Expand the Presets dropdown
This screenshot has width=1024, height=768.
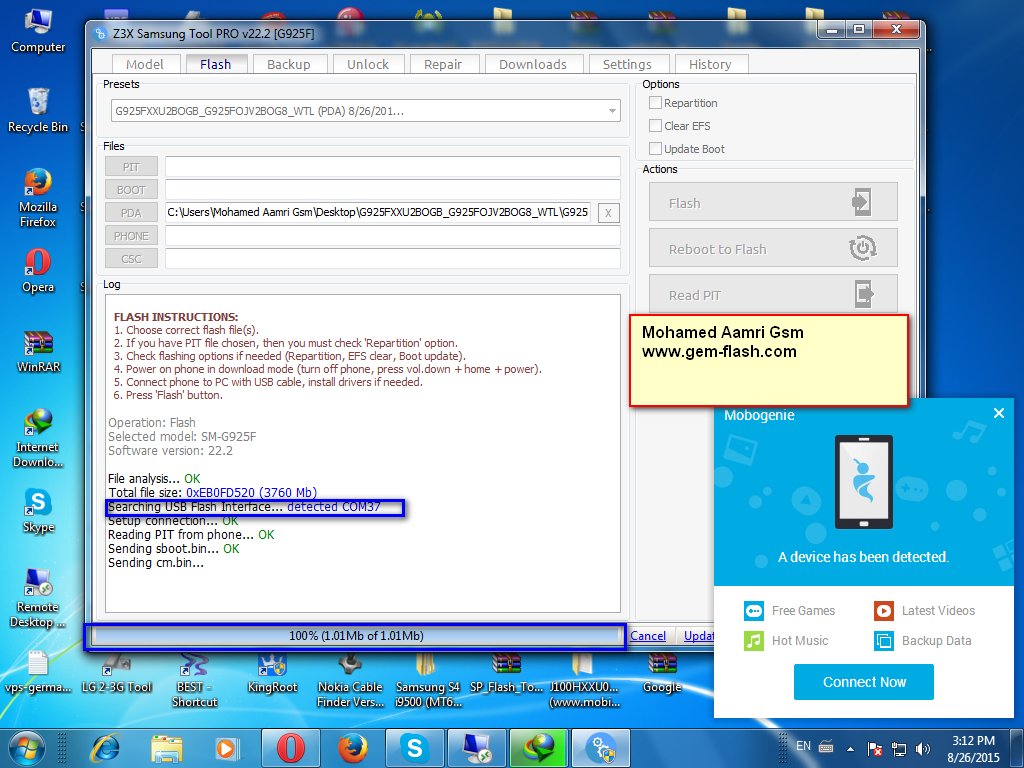point(612,111)
